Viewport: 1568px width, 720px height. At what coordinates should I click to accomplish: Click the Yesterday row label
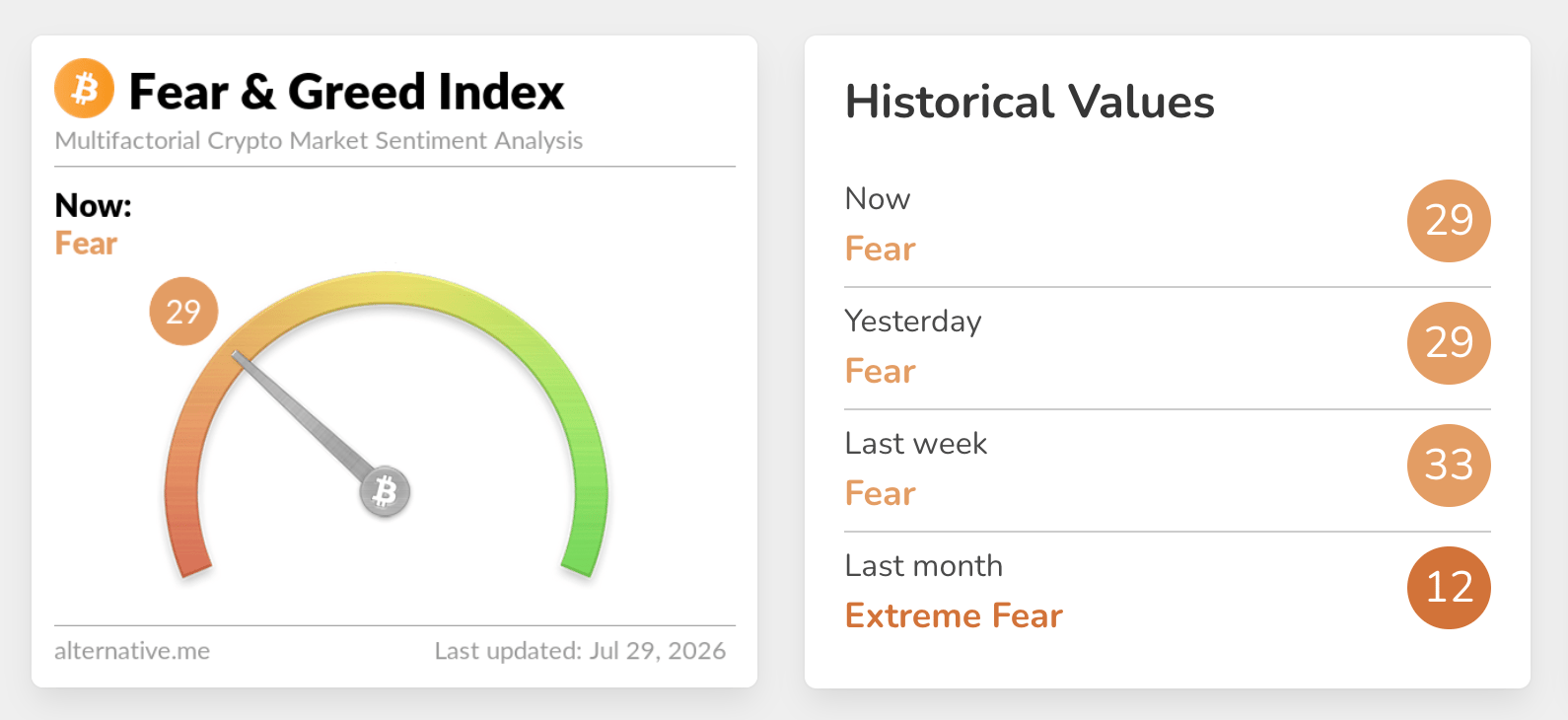point(913,322)
